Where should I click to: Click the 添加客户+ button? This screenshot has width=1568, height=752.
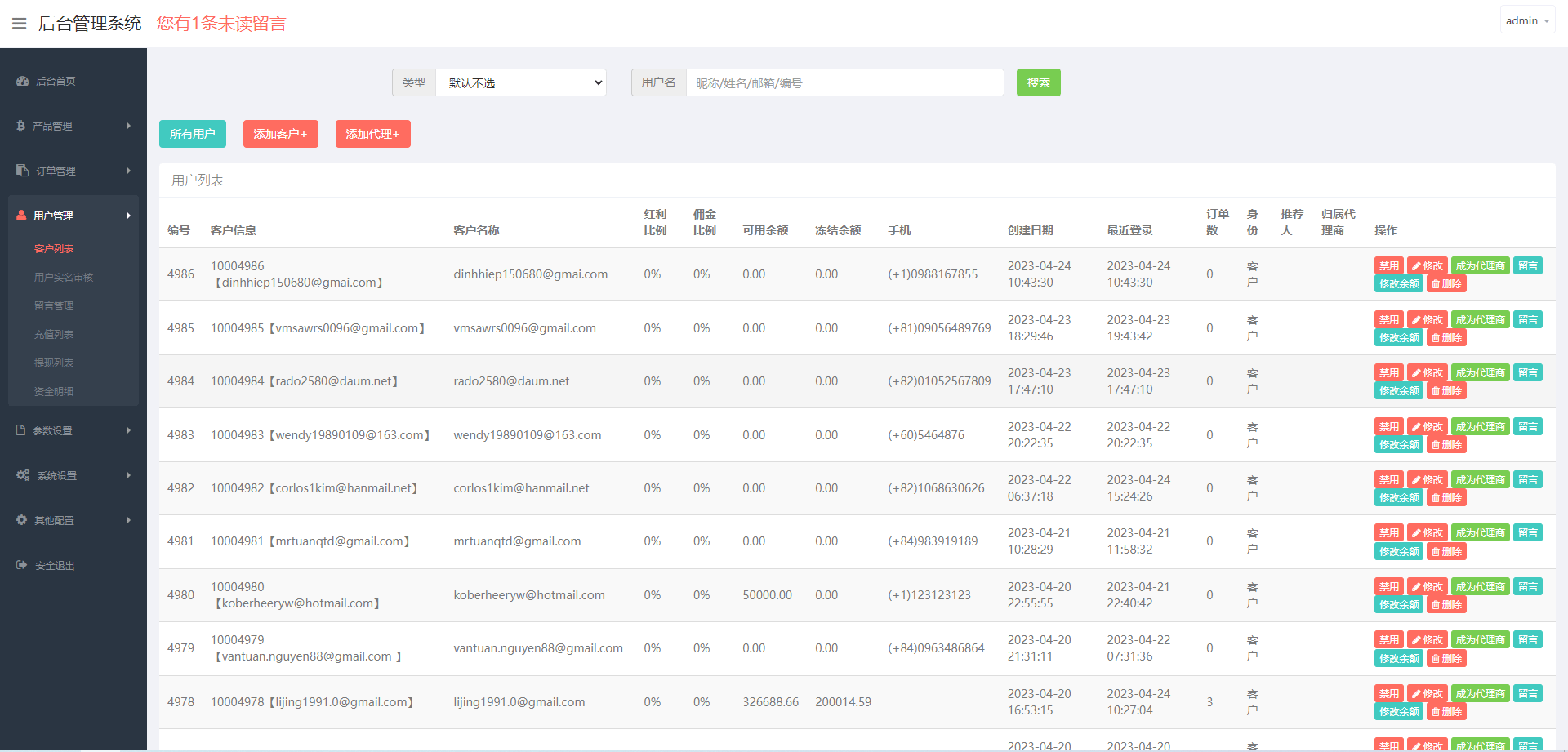click(x=280, y=134)
